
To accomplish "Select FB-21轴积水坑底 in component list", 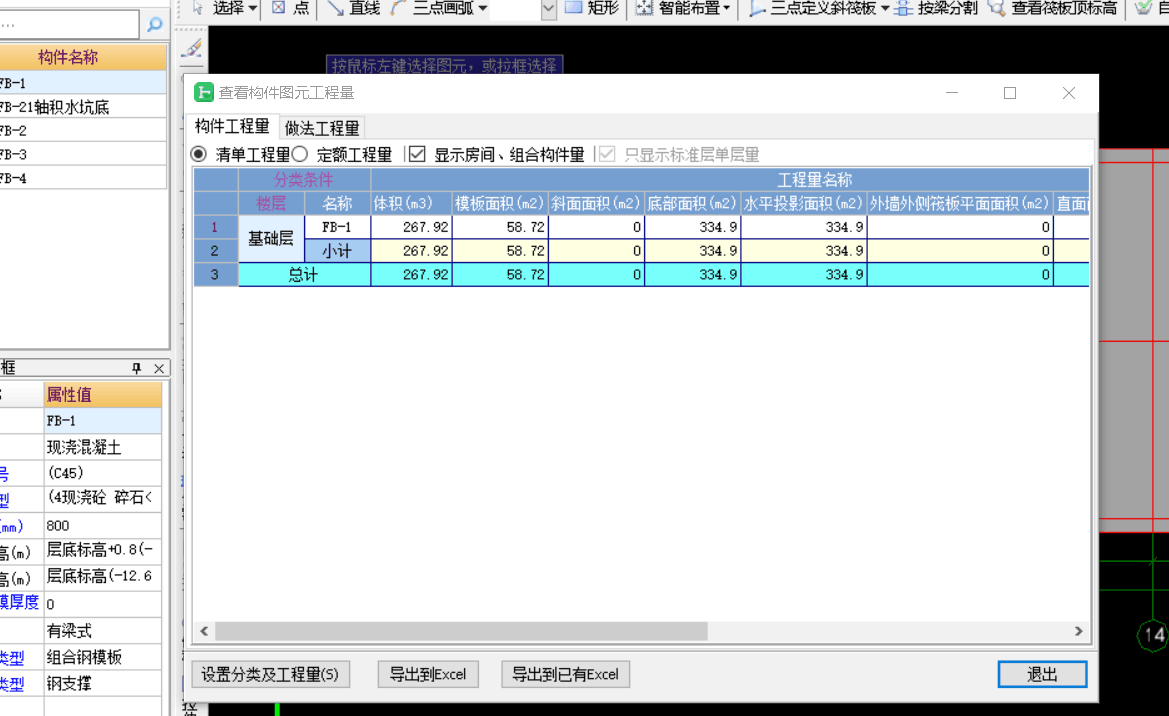I will pos(83,107).
